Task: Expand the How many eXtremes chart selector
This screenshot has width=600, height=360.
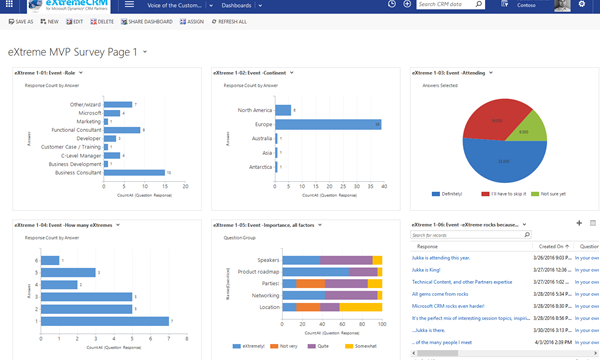Action: tap(118, 225)
